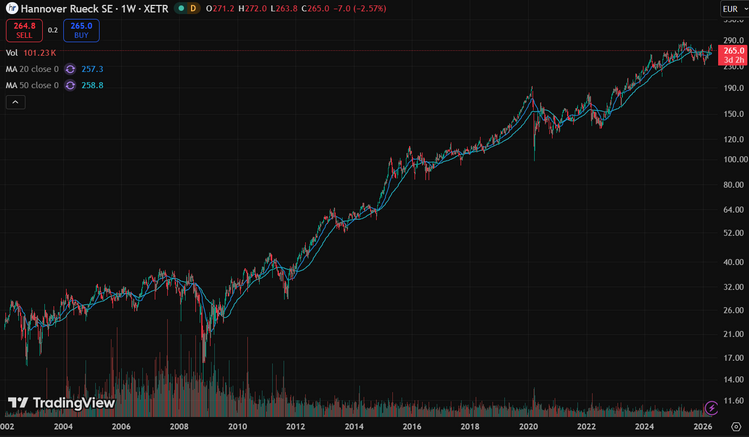Select the MA 50 close indicator legend
Viewport: 749px width, 437px height.
32,85
